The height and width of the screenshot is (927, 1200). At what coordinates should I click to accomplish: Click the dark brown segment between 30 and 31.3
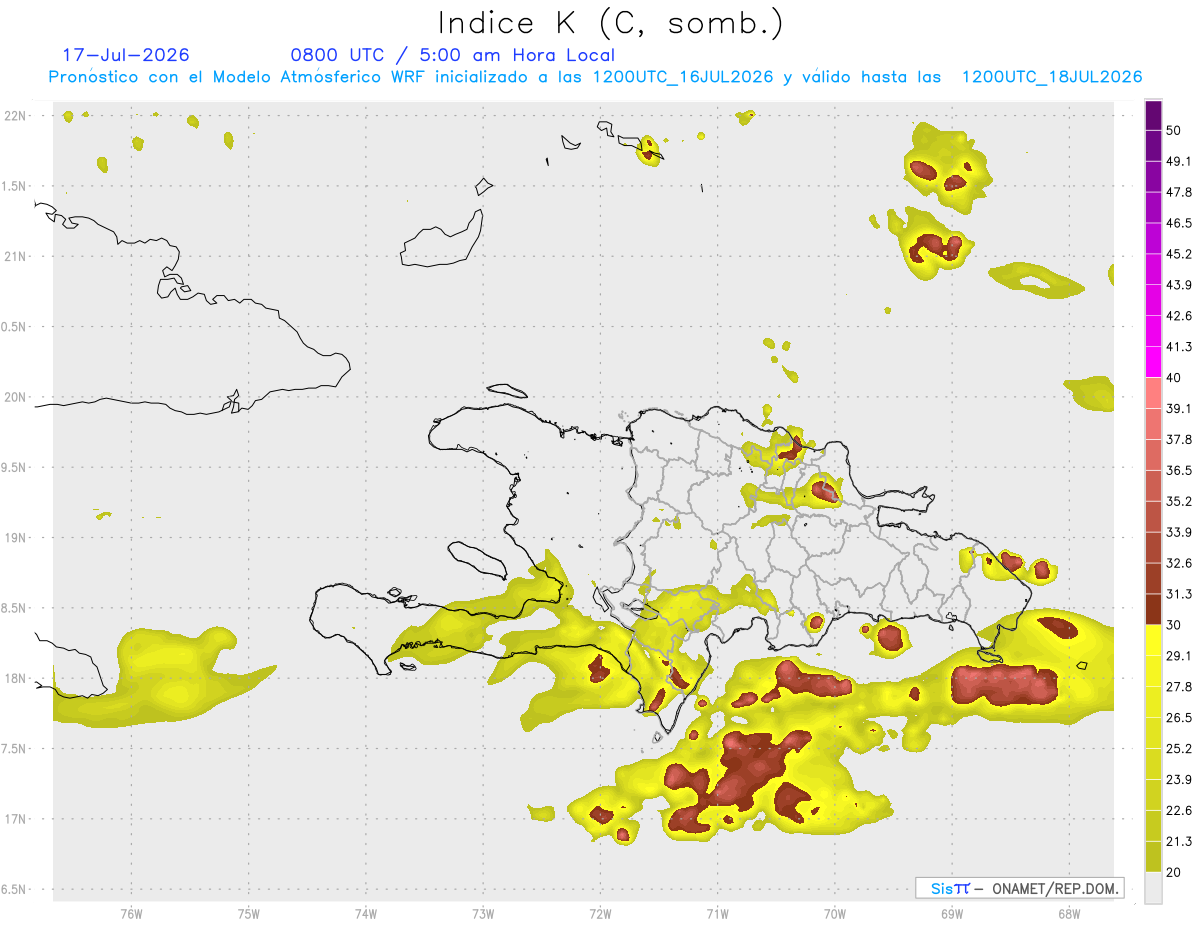pos(1153,609)
